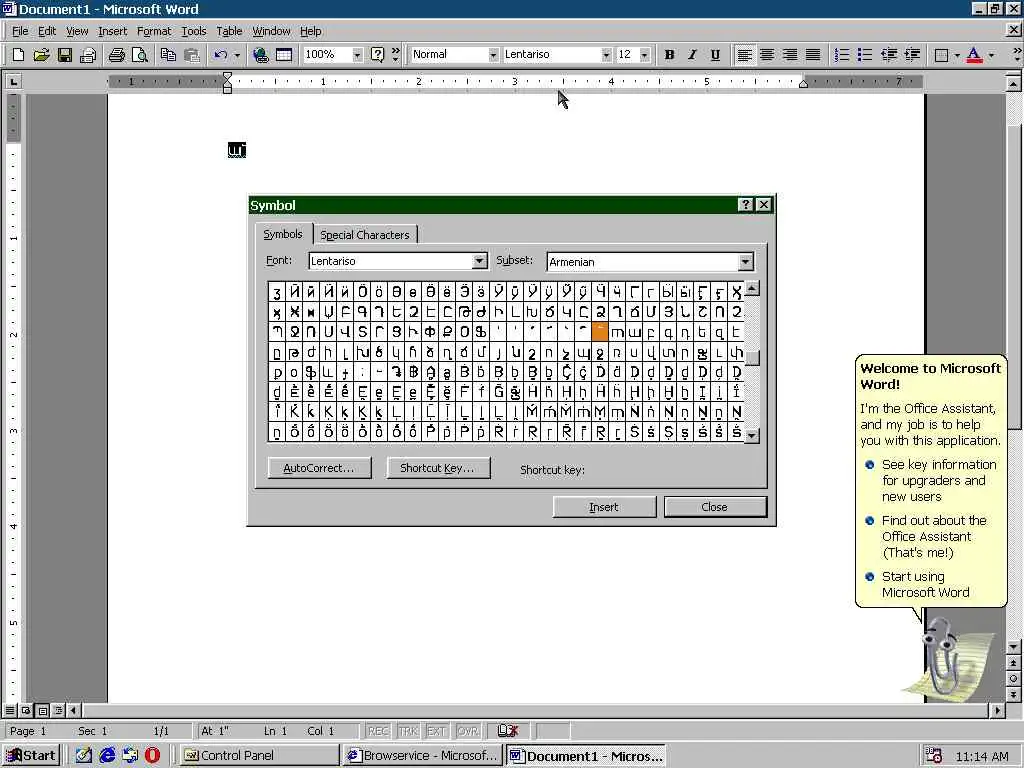The width and height of the screenshot is (1024, 768).
Task: Click the Shortcut Key... button
Action: click(438, 468)
